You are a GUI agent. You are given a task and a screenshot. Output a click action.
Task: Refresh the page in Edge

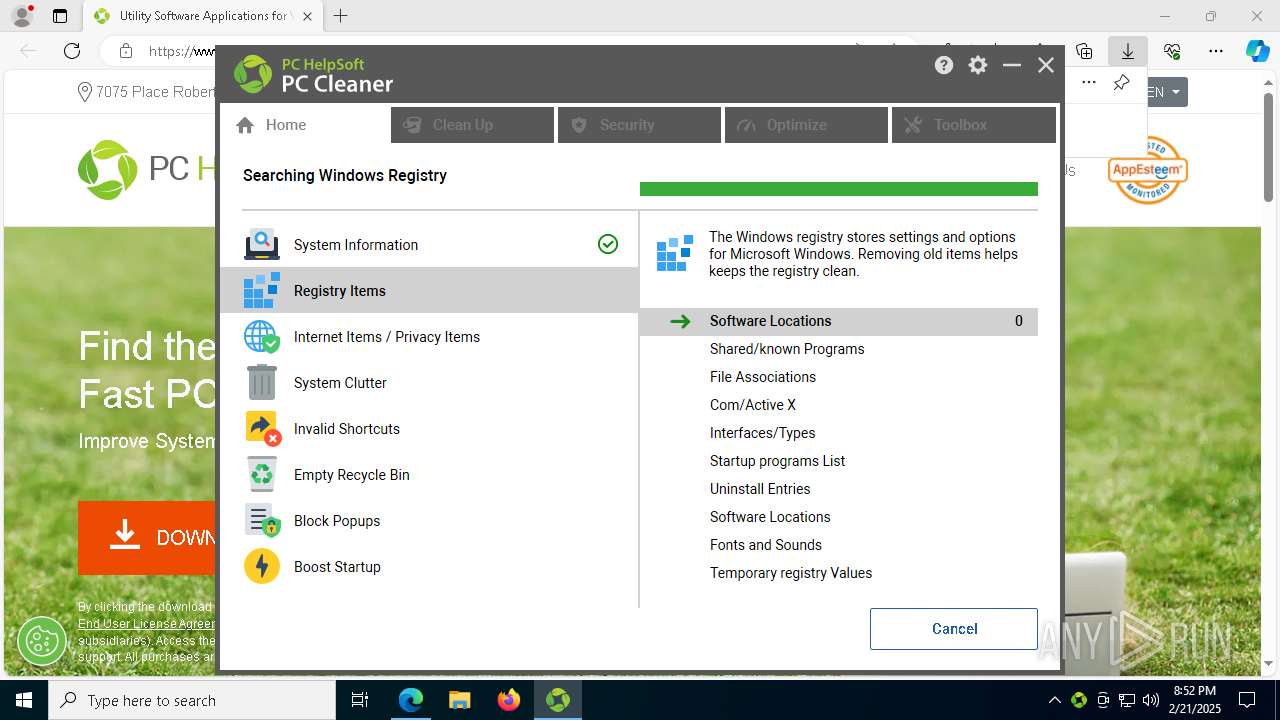coord(72,51)
